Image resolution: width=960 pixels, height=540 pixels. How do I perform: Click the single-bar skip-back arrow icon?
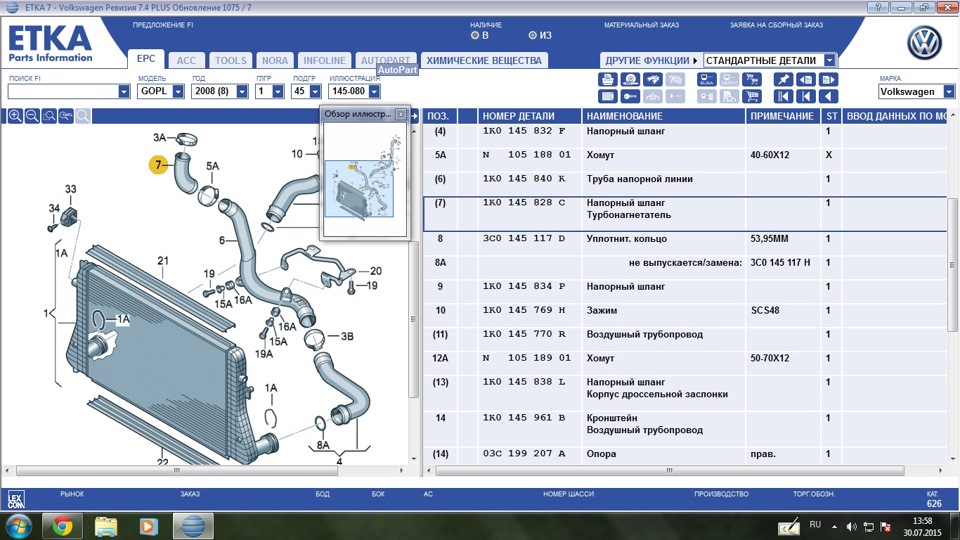pyautogui.click(x=806, y=97)
